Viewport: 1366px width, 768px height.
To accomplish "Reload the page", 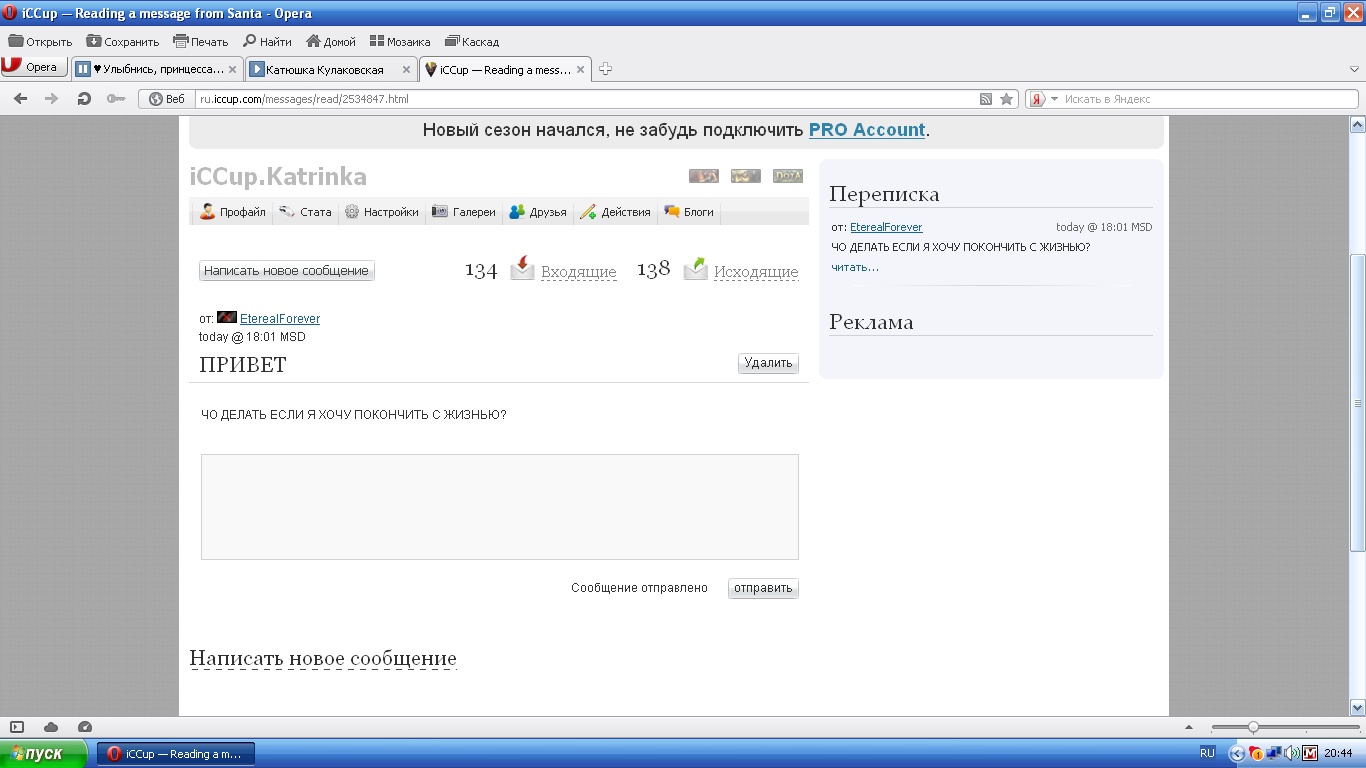I will pos(84,99).
